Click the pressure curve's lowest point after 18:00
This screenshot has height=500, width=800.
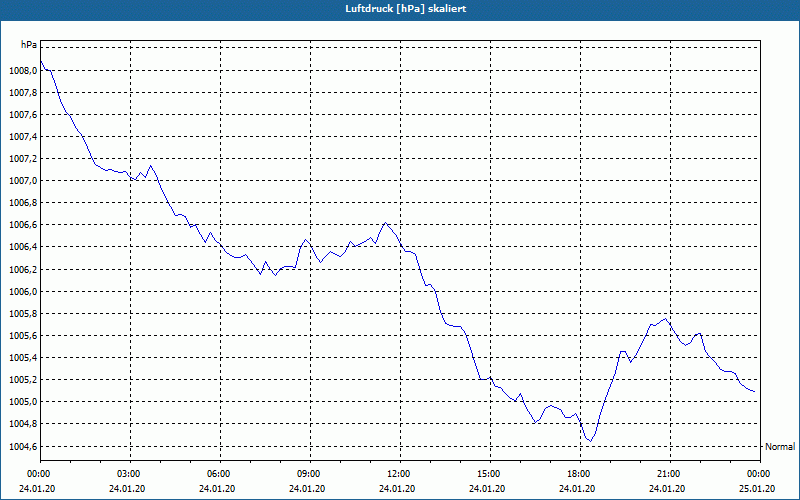pos(590,441)
